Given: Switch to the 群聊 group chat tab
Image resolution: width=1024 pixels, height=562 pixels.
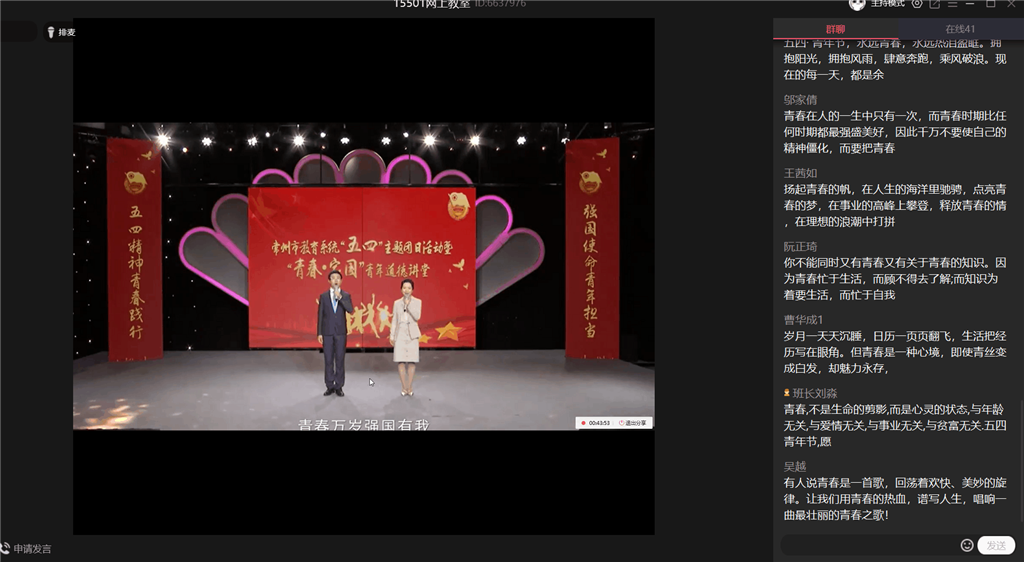Looking at the screenshot, I should (x=835, y=29).
